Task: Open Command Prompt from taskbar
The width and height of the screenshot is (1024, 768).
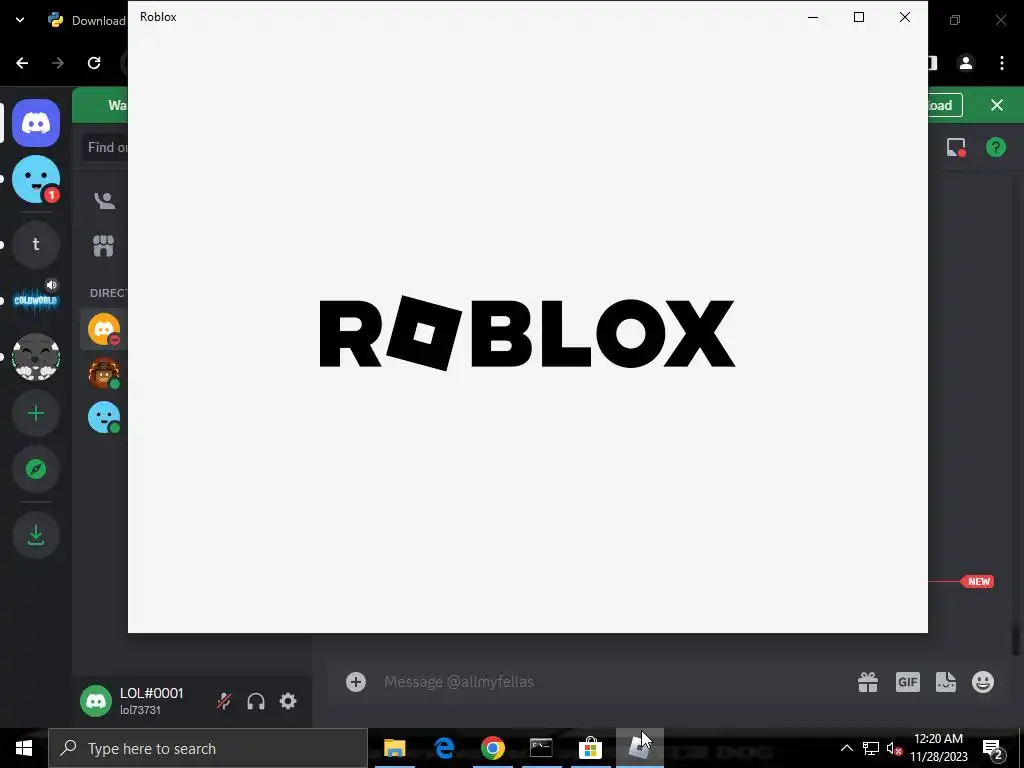Action: pyautogui.click(x=541, y=748)
